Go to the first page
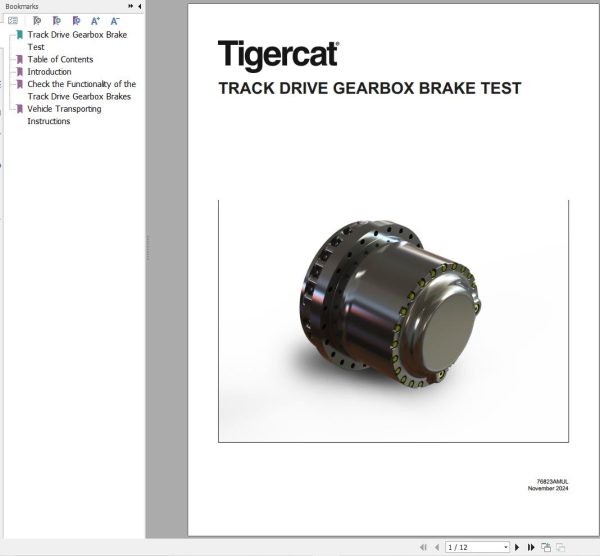This screenshot has height=556, width=600. tap(423, 547)
